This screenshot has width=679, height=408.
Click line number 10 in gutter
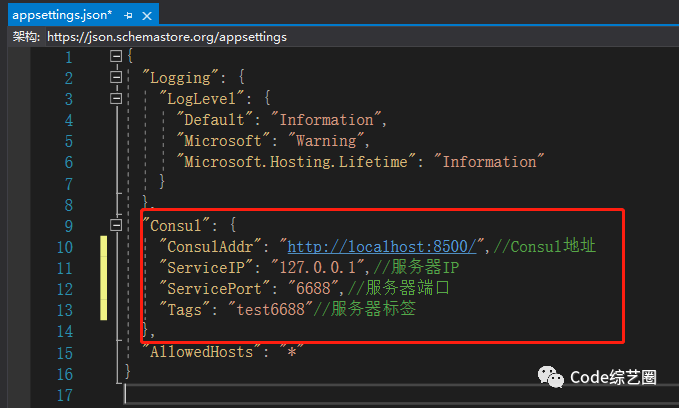[63, 246]
